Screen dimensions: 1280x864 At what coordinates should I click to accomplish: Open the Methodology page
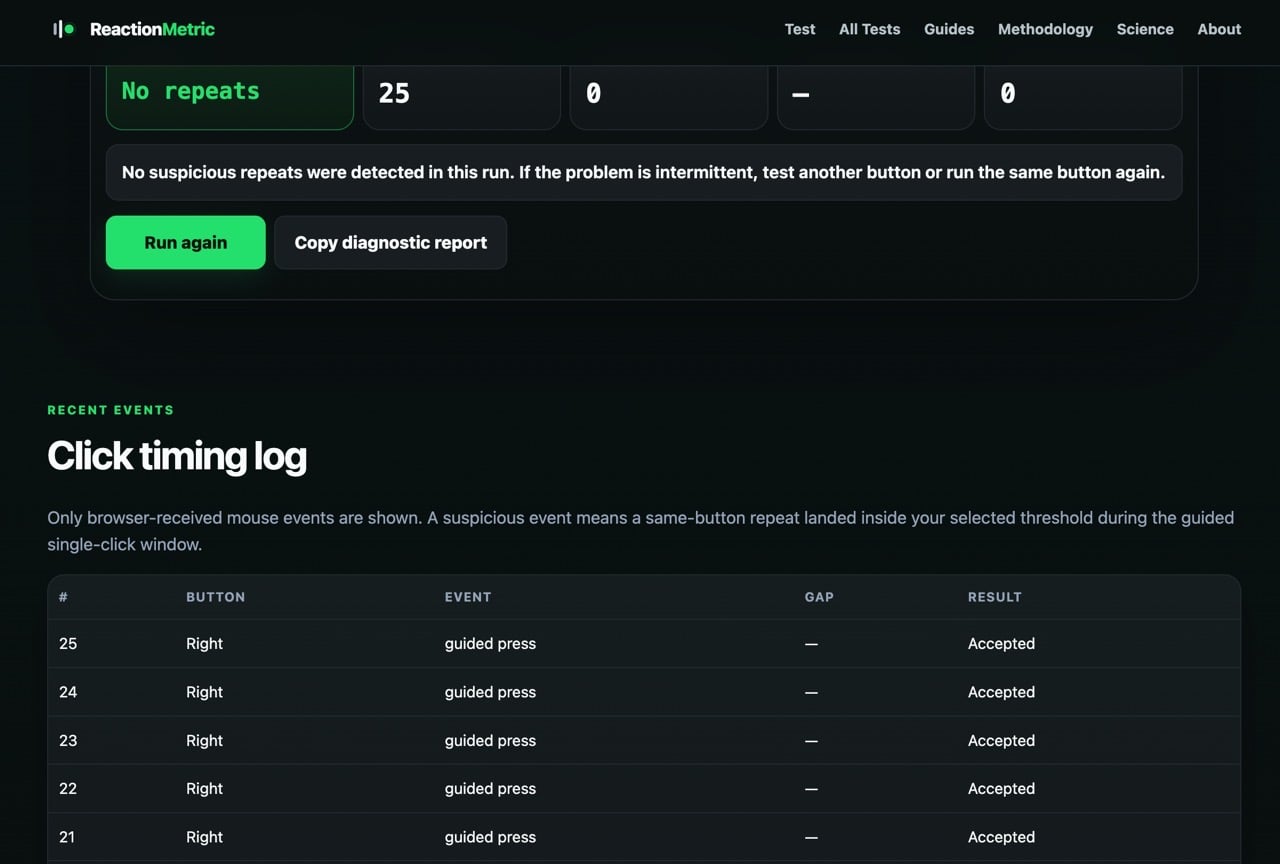coord(1045,29)
